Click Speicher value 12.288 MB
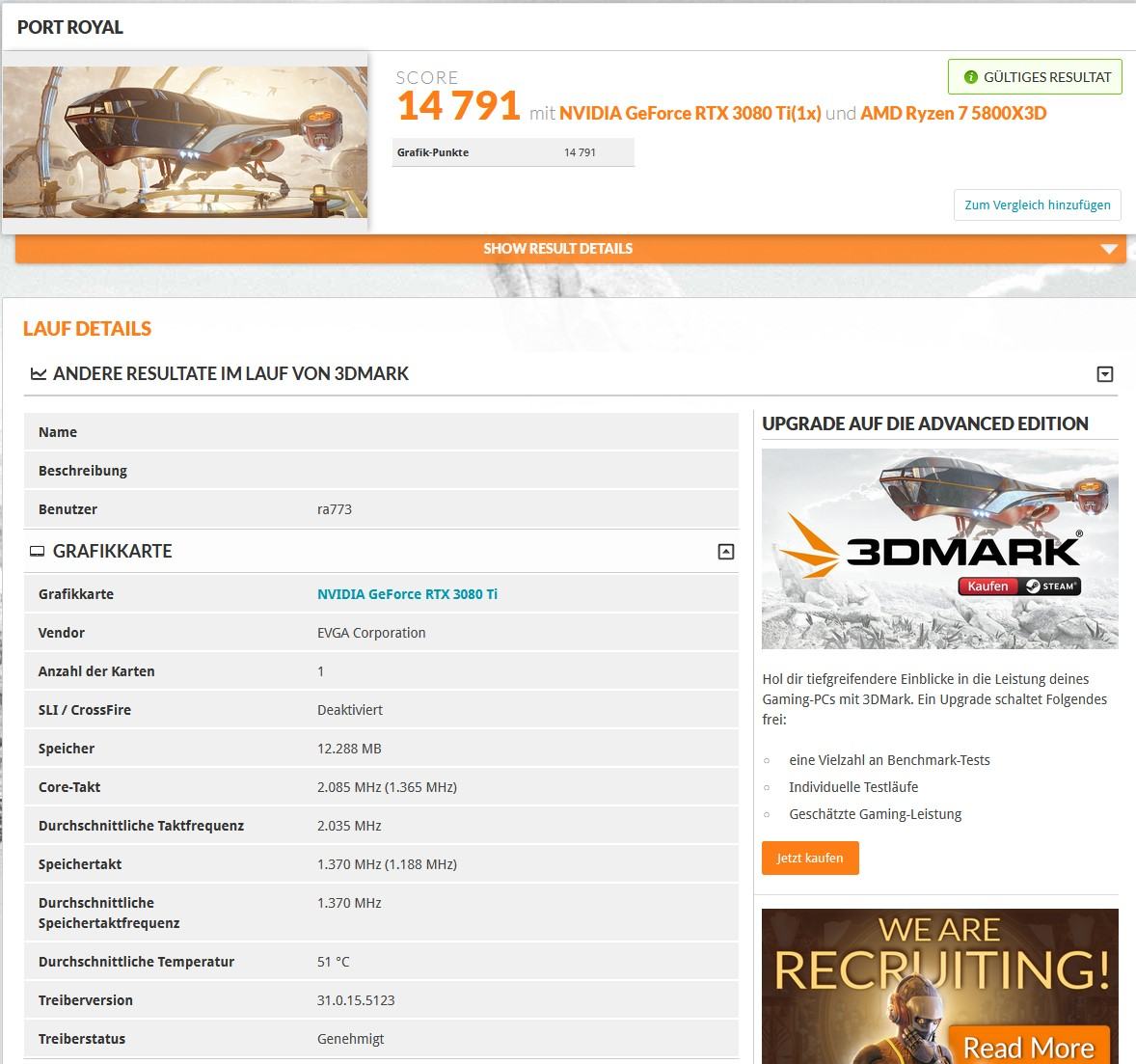This screenshot has height=1064, width=1136. coord(349,749)
